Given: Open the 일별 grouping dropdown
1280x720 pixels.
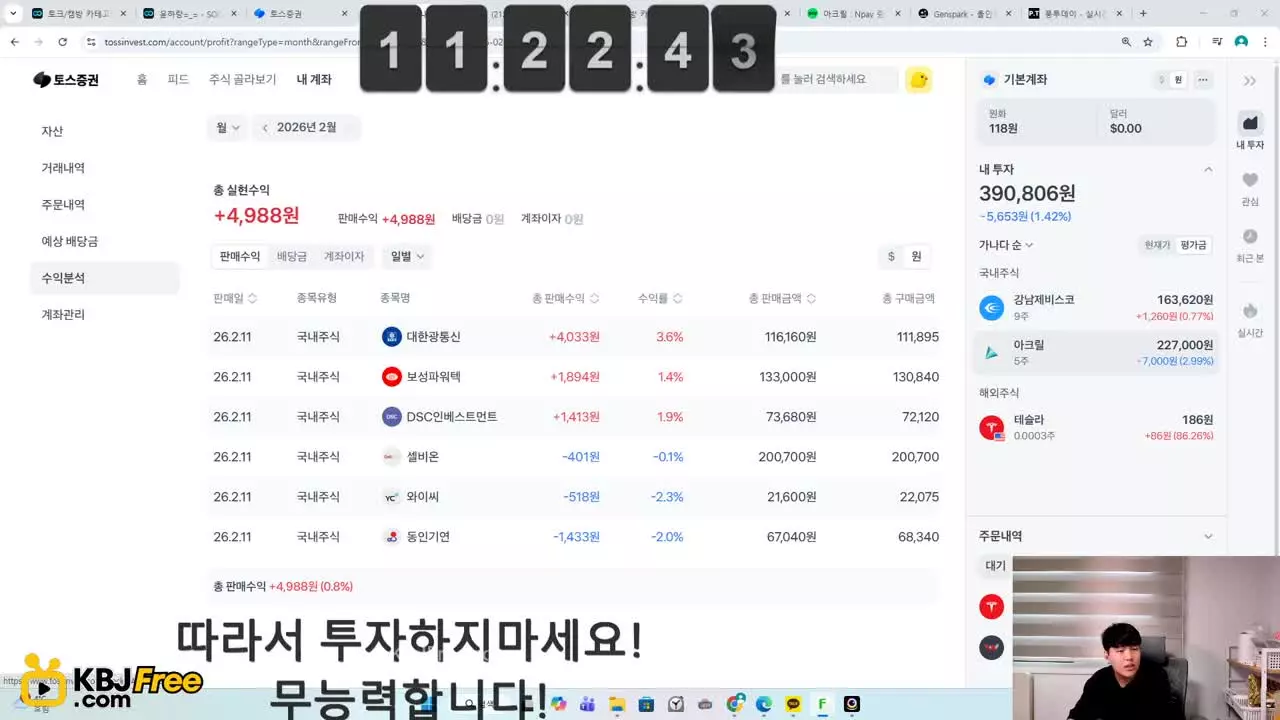Looking at the screenshot, I should click(x=407, y=257).
